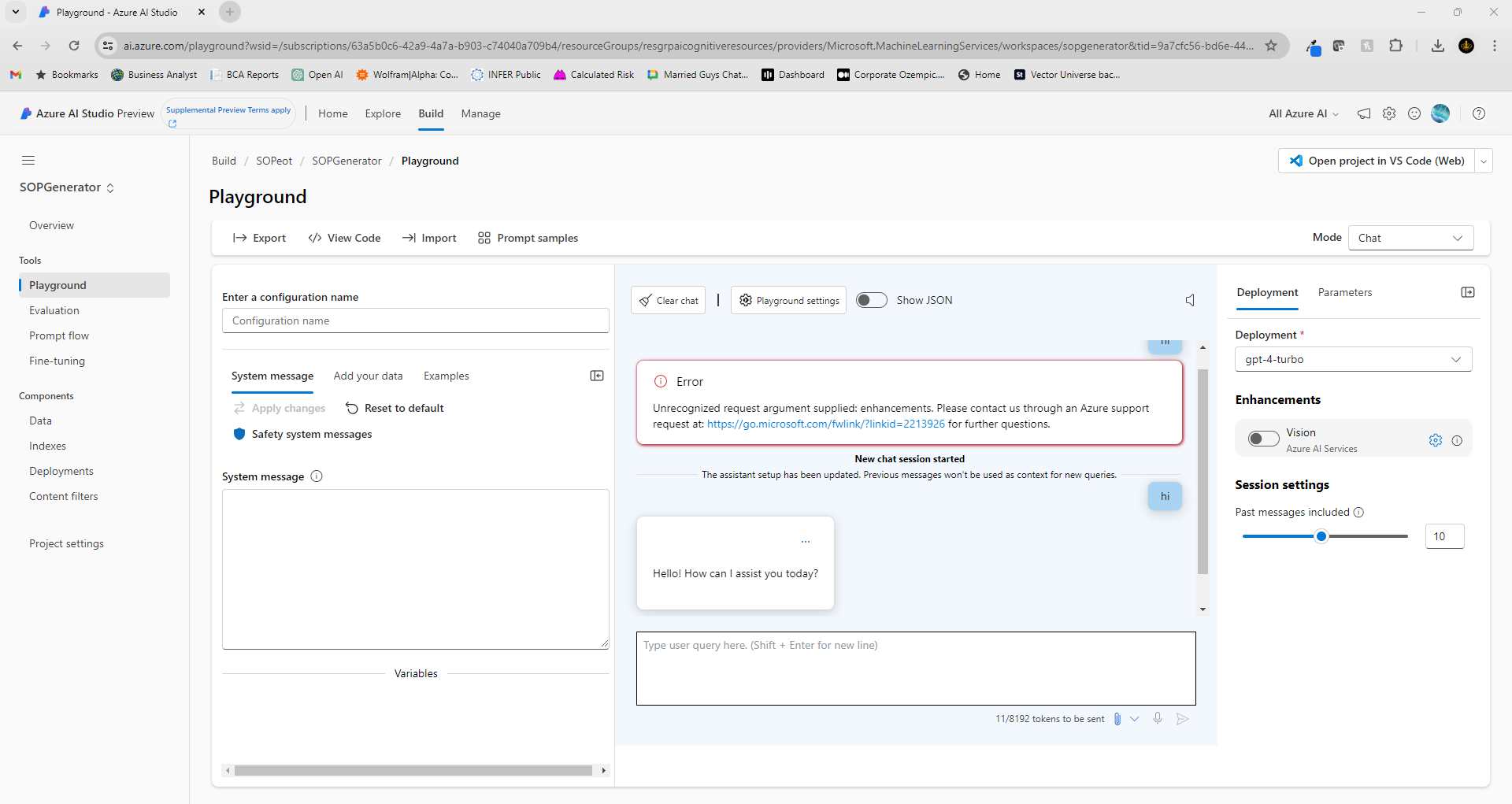Click the Help question mark icon
Viewport: 1512px width, 804px height.
point(1478,113)
